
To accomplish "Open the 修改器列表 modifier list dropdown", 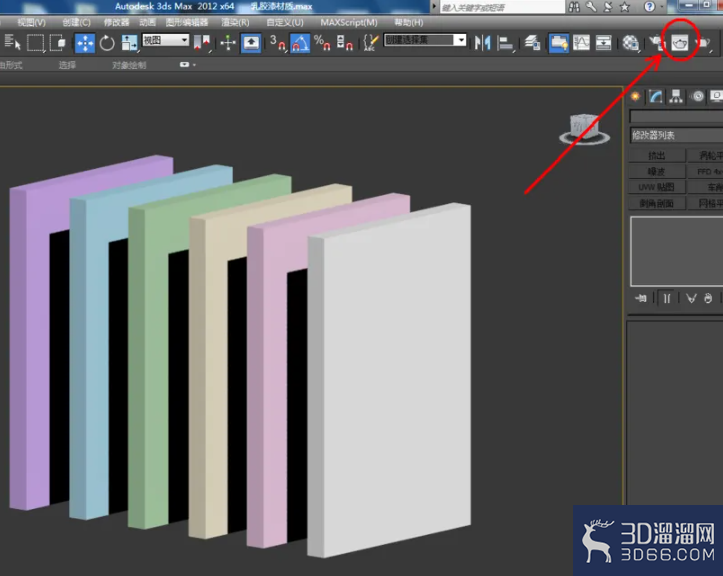I will 676,135.
